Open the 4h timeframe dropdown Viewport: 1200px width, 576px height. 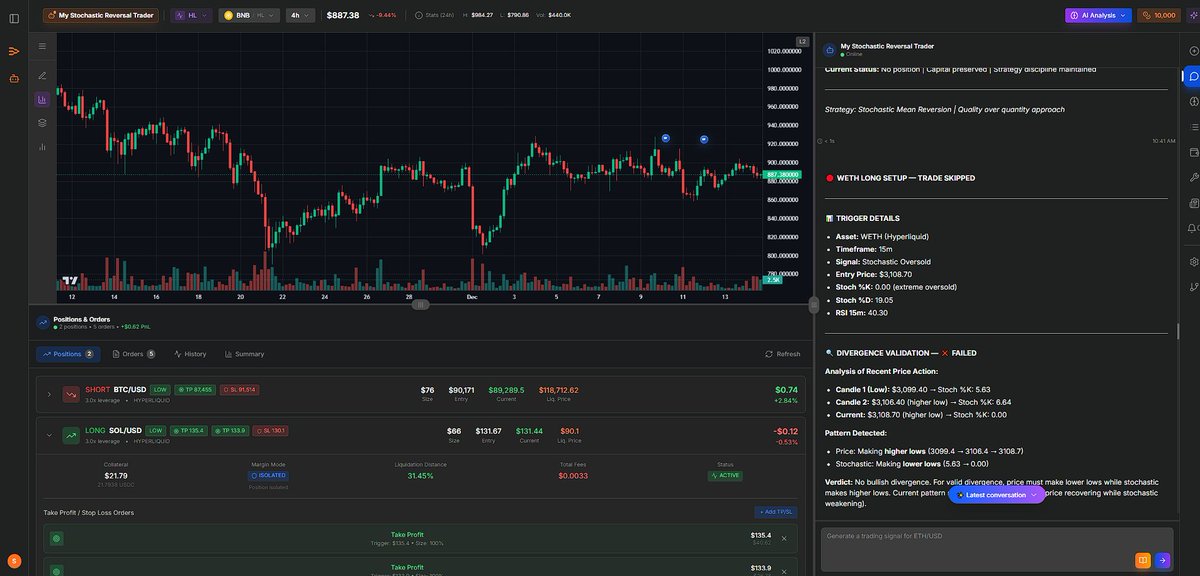click(x=300, y=15)
